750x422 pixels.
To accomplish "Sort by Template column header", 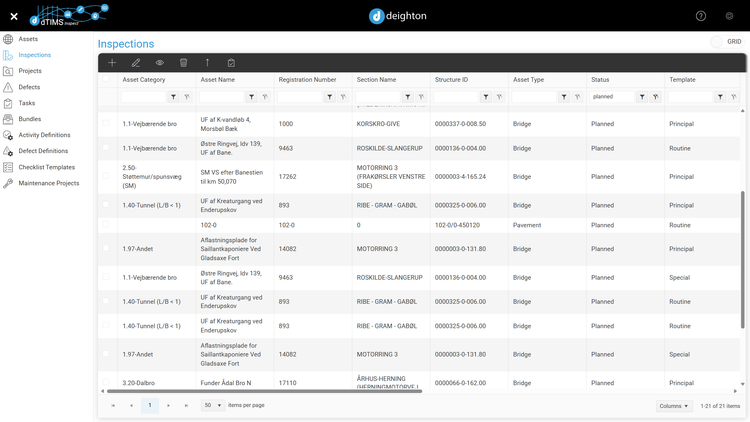I will coord(682,79).
